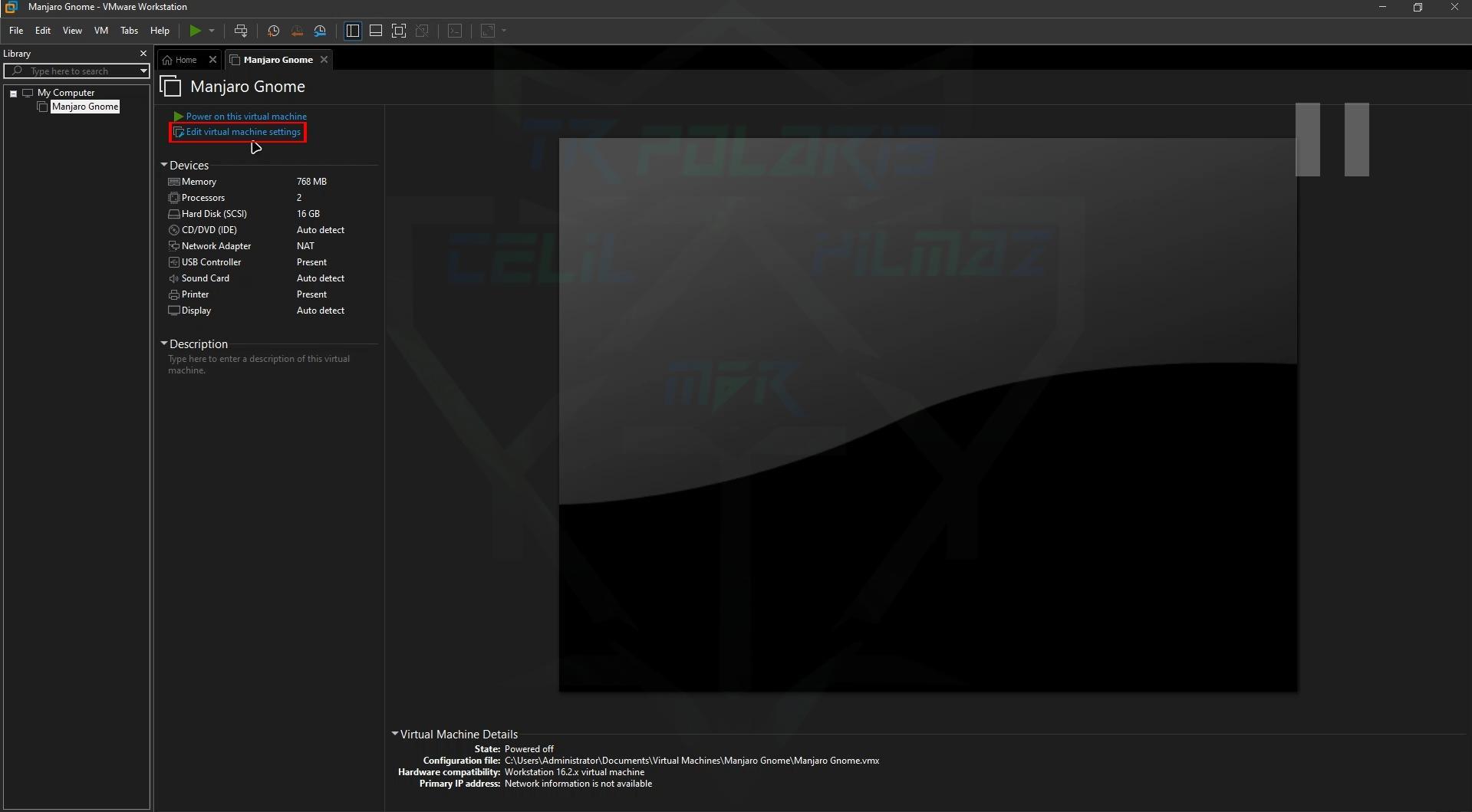
Task: Close the Home tab
Action: click(x=213, y=60)
